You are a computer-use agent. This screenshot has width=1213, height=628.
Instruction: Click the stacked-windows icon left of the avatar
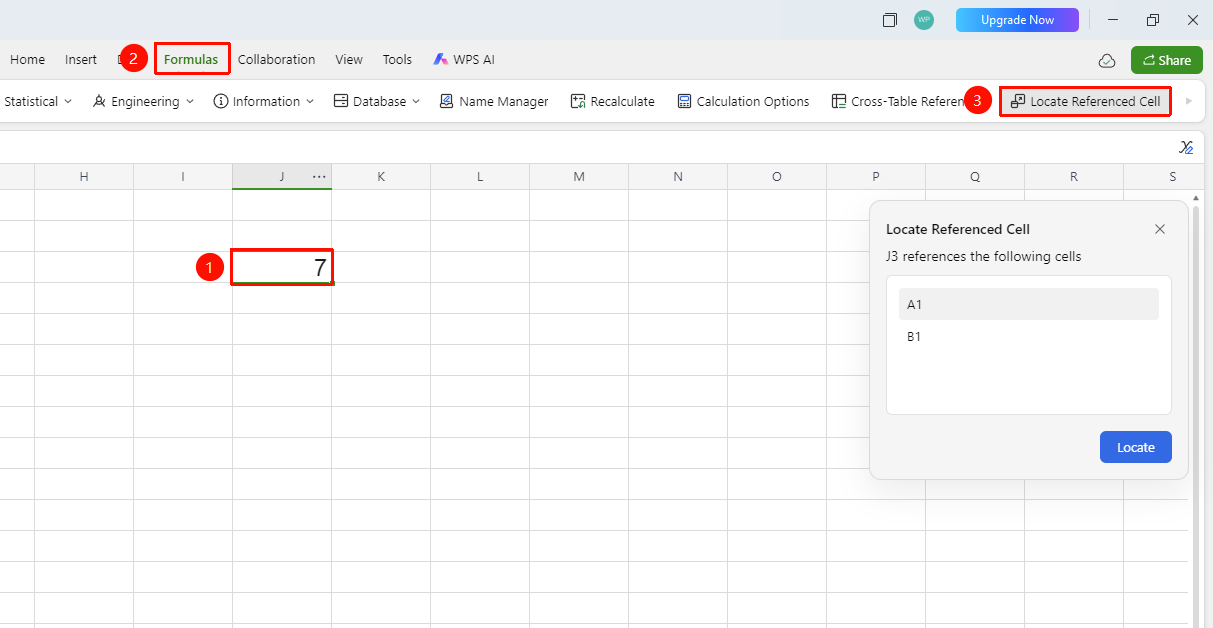pos(890,20)
